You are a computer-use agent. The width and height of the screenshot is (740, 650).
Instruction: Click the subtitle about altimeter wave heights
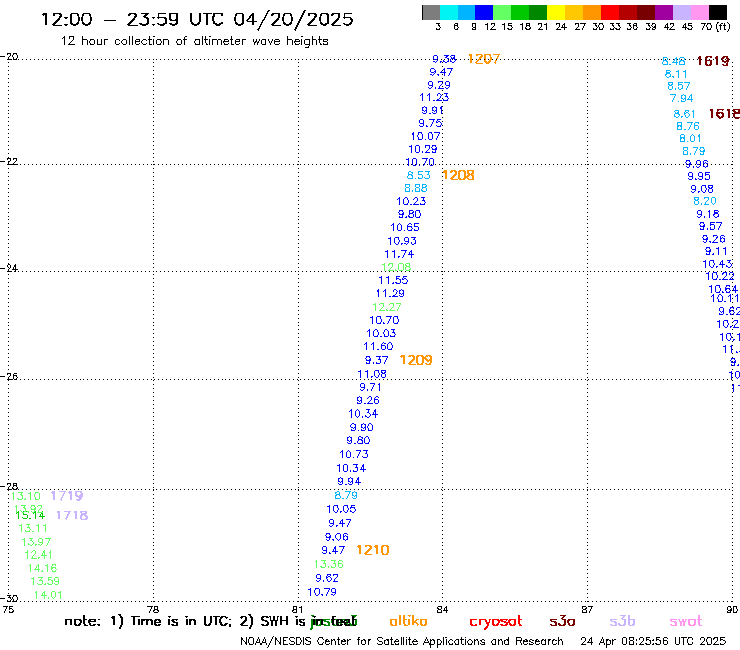click(x=194, y=41)
